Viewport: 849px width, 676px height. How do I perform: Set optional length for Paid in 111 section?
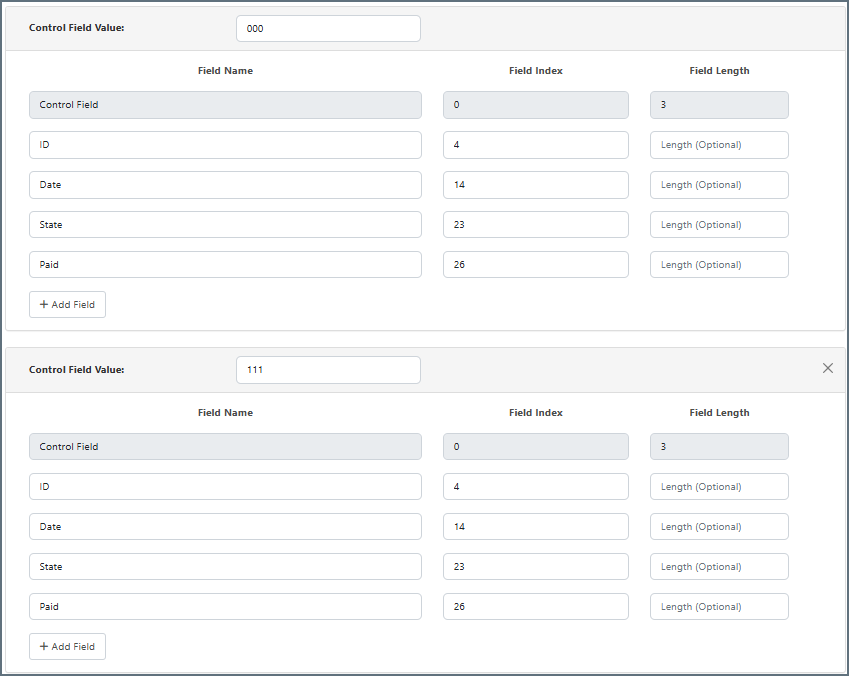point(719,607)
